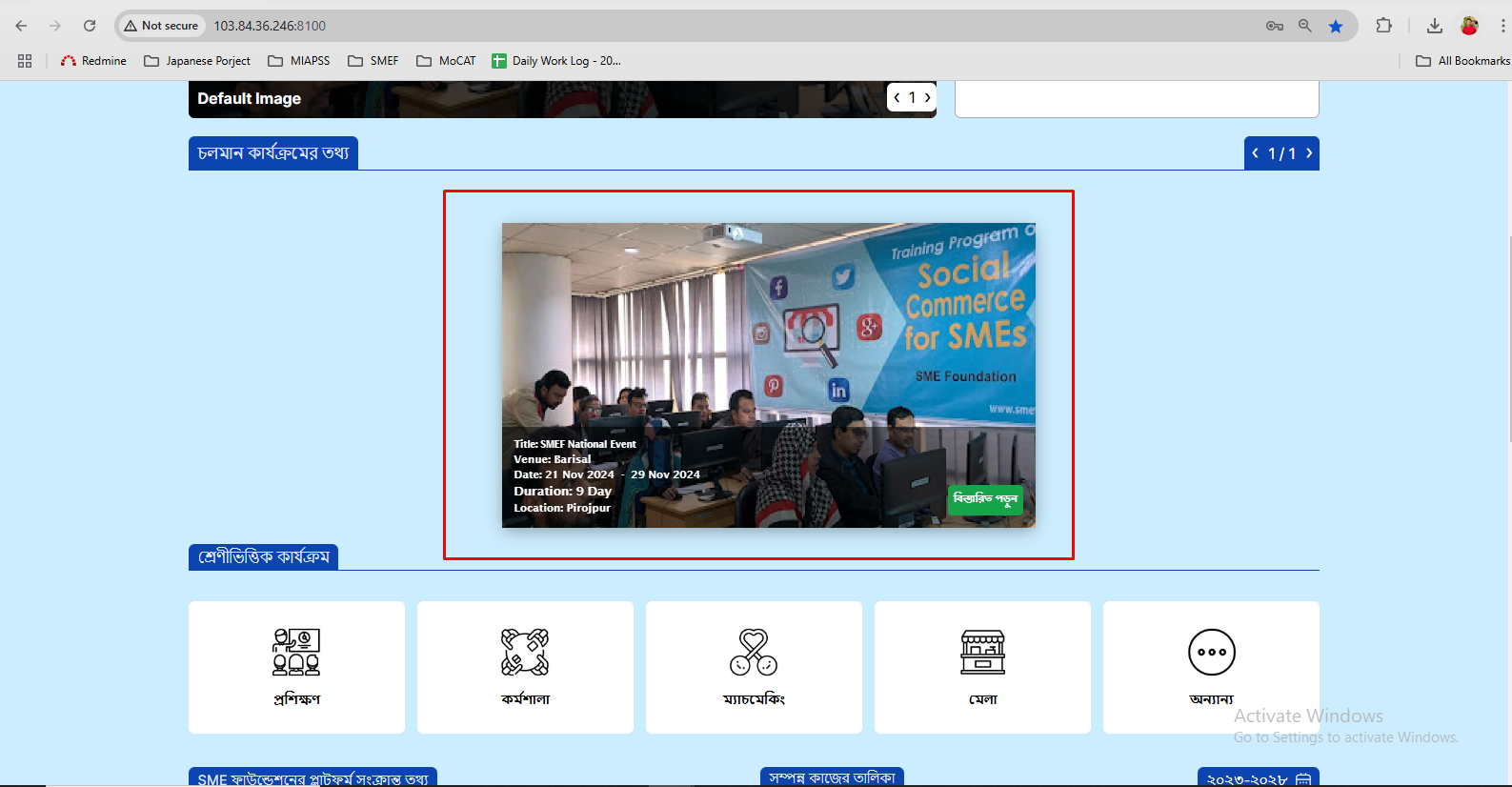
Task: Reload the current page
Action: click(90, 26)
